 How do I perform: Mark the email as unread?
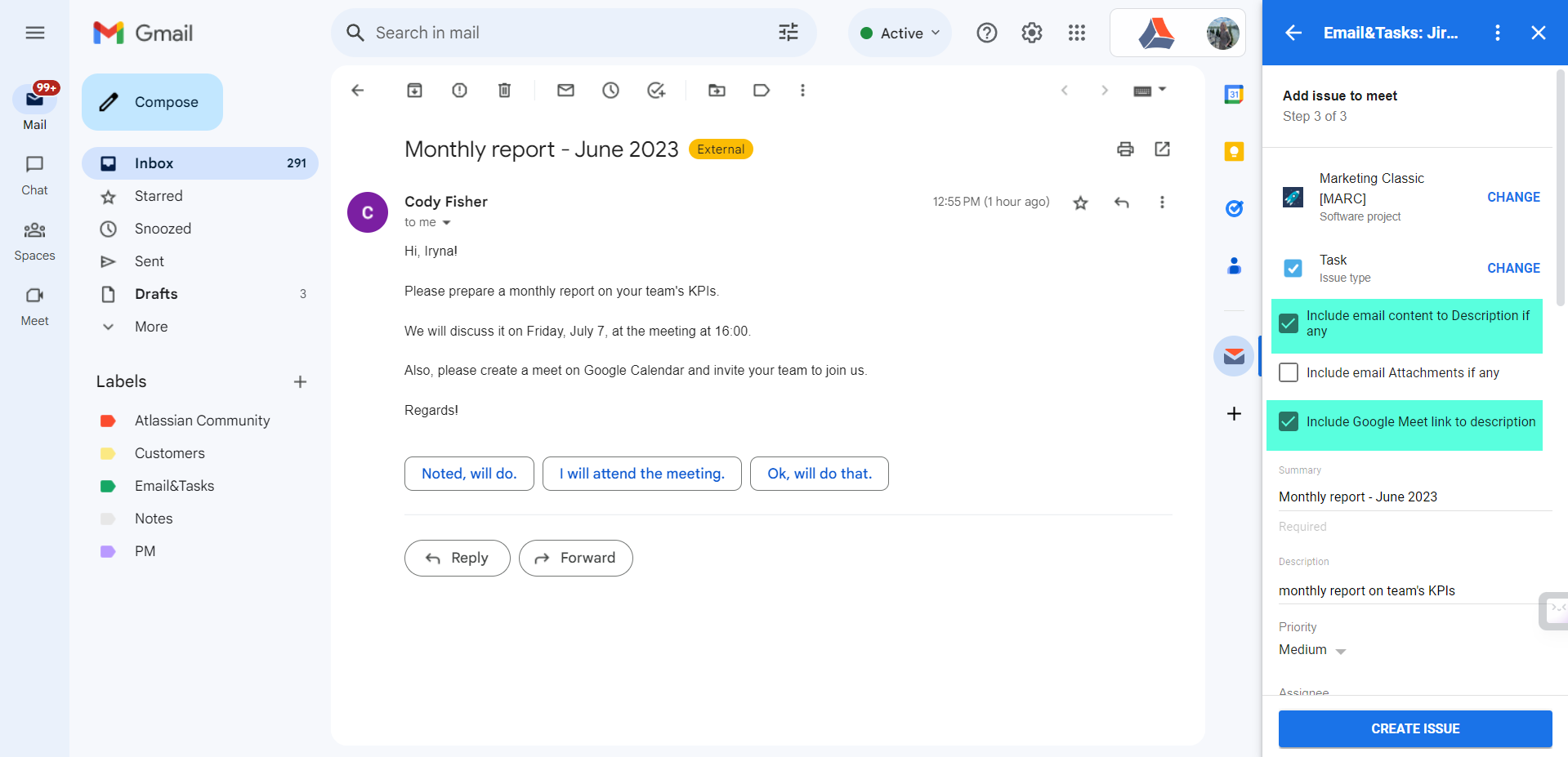[565, 91]
